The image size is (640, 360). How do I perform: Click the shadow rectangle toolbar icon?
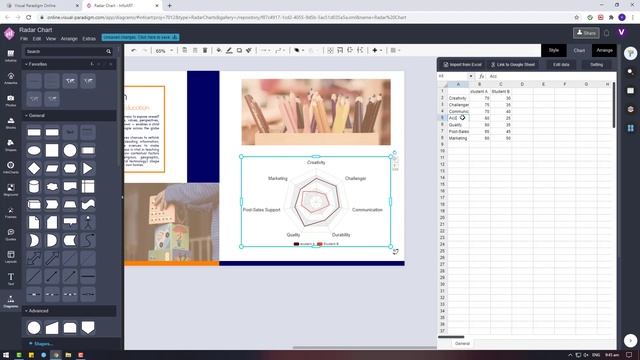[x=239, y=50]
